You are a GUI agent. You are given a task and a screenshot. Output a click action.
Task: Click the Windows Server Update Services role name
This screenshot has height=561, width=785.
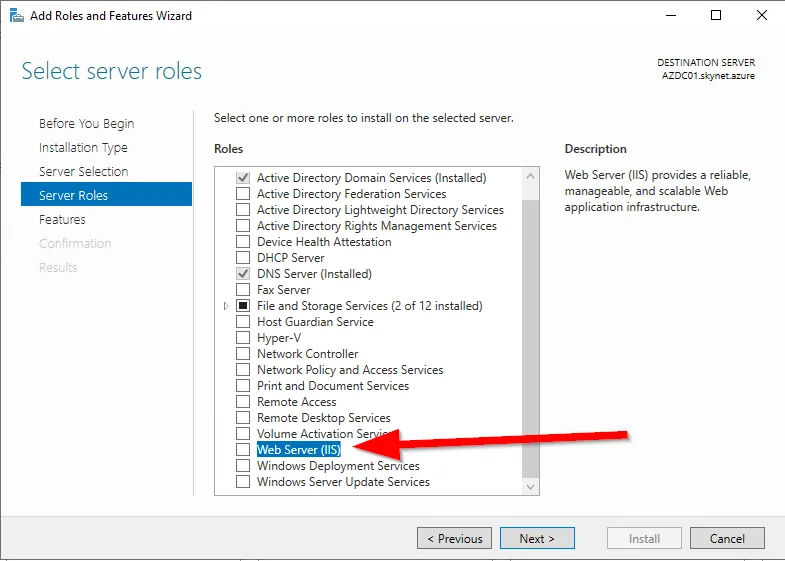pos(343,482)
